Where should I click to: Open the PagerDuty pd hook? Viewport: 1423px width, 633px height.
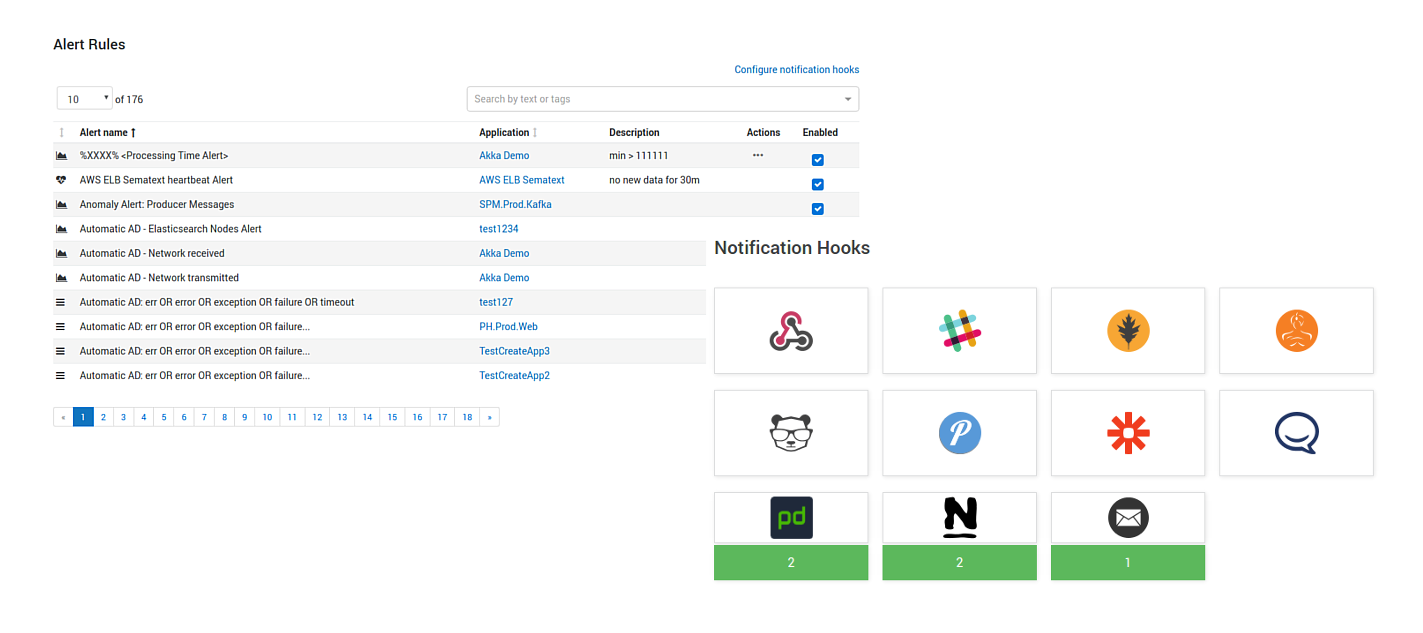(x=791, y=518)
